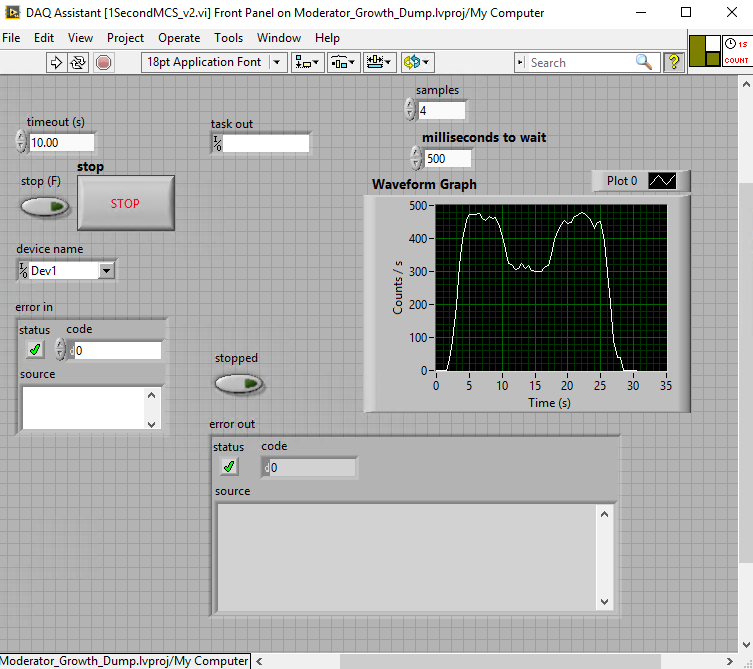Click the Run arrow toolbar icon
753x669 pixels.
point(56,62)
